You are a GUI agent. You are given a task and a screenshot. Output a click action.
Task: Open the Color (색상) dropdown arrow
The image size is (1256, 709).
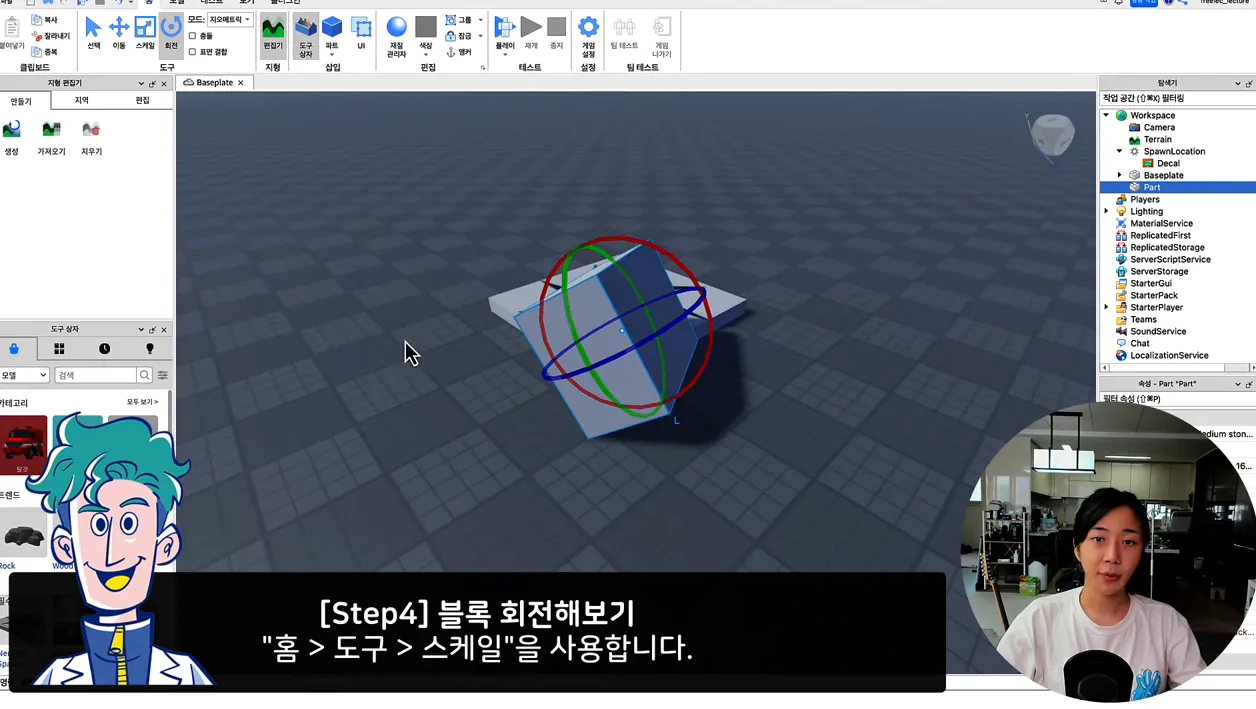coord(426,54)
